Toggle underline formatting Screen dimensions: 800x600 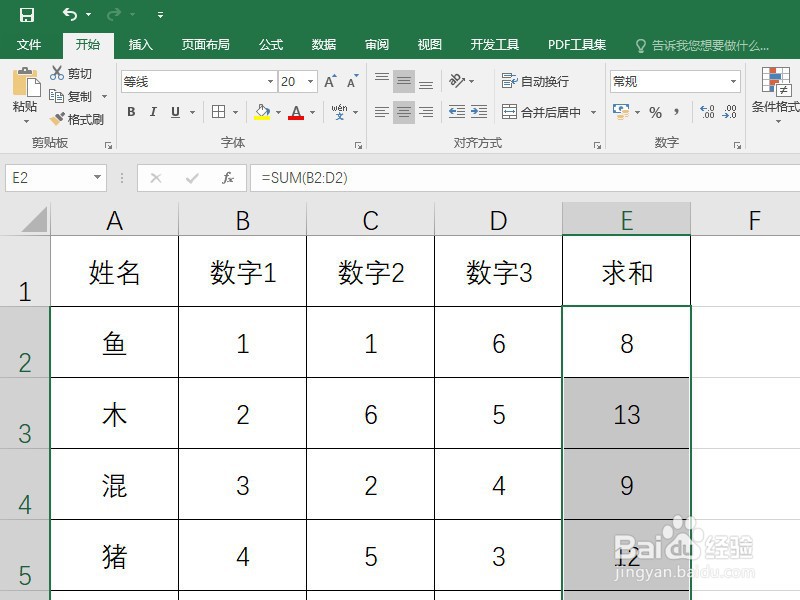click(174, 110)
